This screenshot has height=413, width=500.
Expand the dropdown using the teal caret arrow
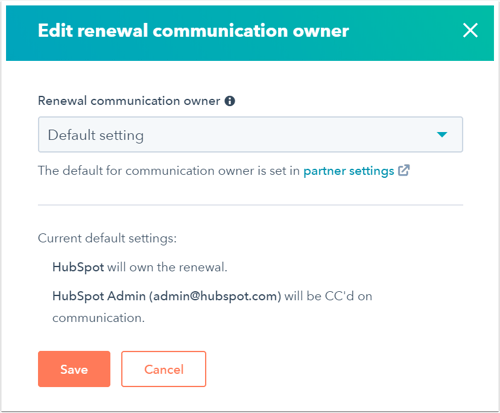[442, 135]
